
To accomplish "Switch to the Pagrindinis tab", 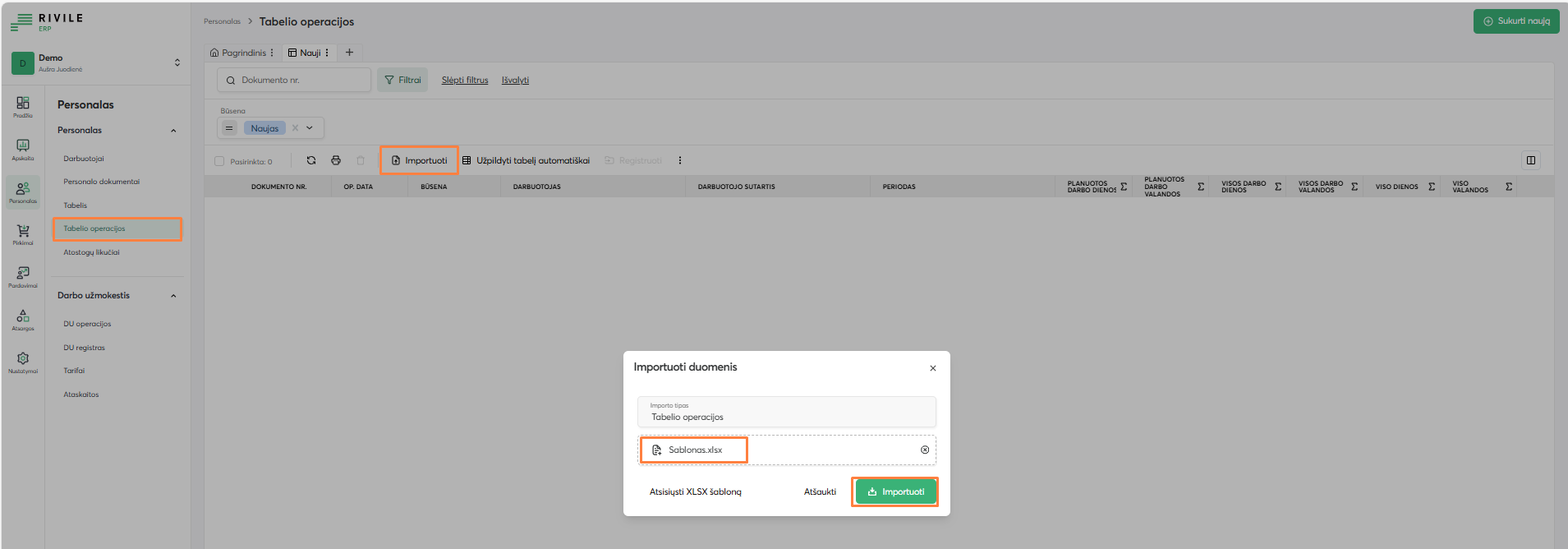I will pyautogui.click(x=238, y=53).
